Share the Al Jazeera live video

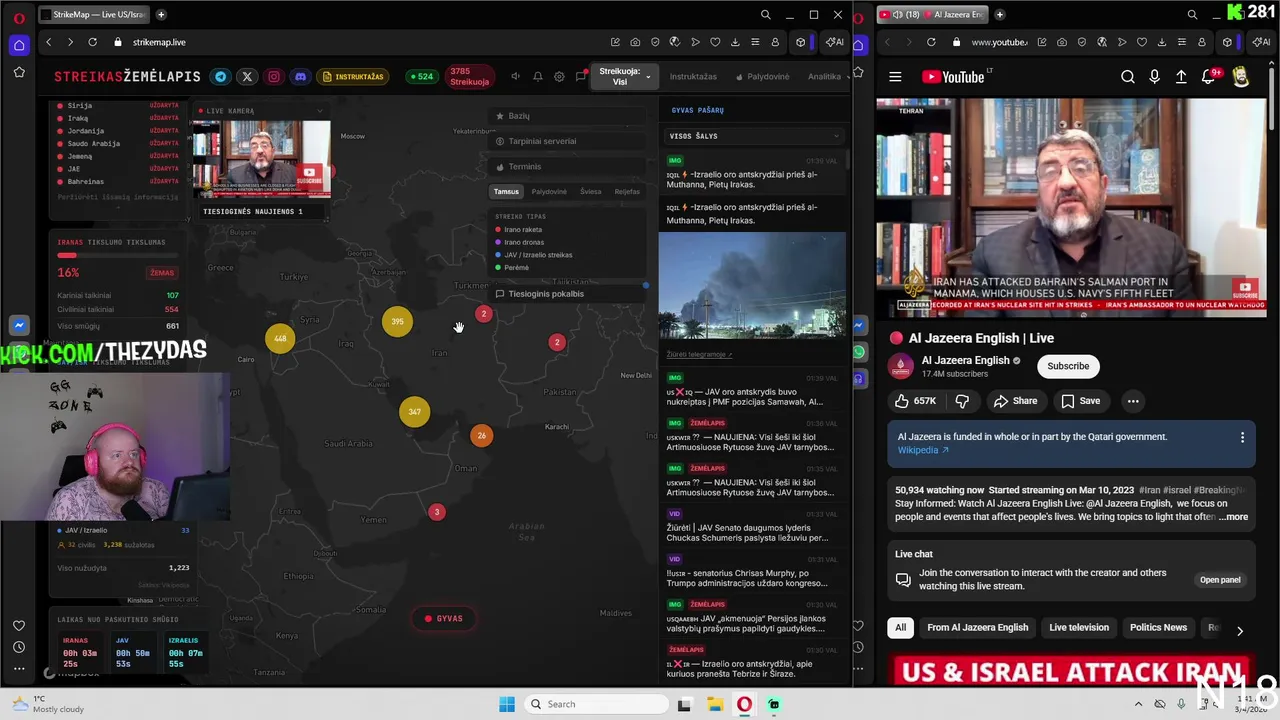click(1015, 401)
